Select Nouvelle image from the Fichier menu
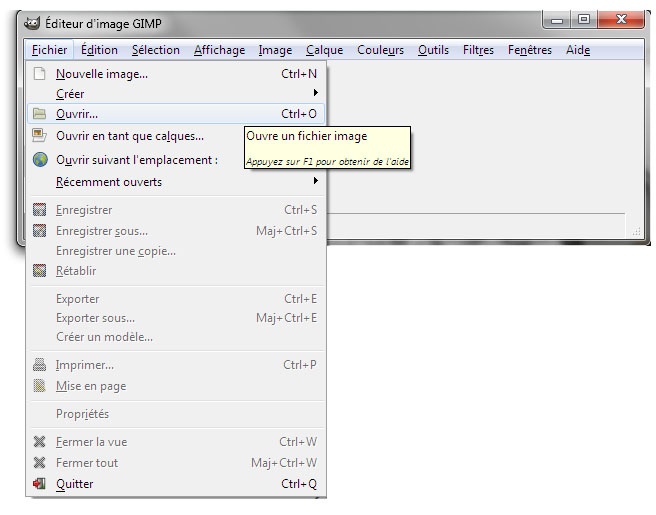The image size is (656, 515). pyautogui.click(x=102, y=74)
